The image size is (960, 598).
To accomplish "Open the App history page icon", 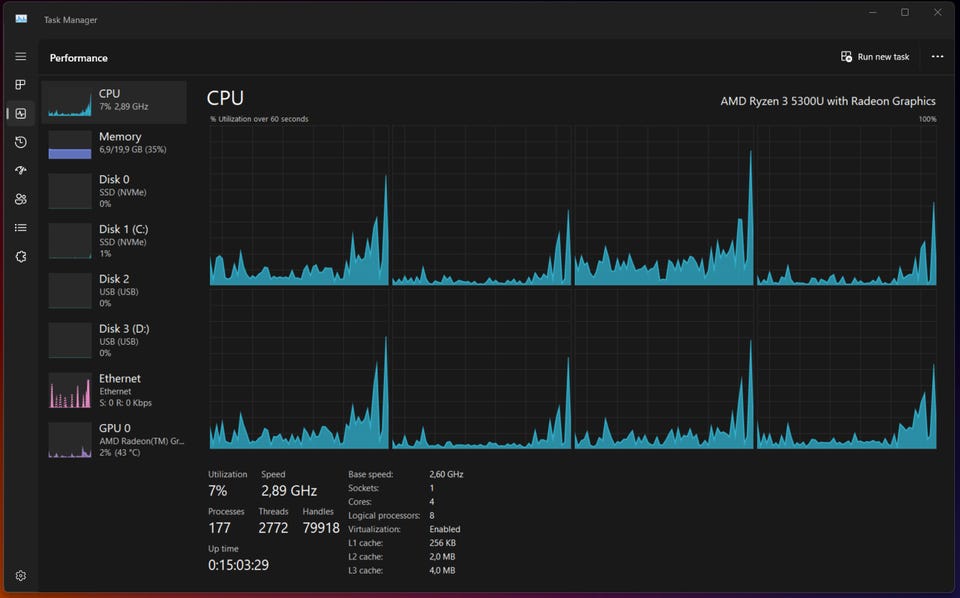I will pyautogui.click(x=21, y=142).
